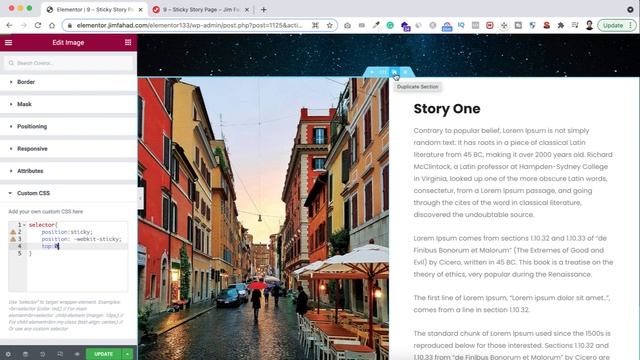Click the warning icon on line 3
The image size is (640, 360).
click(x=13, y=239)
